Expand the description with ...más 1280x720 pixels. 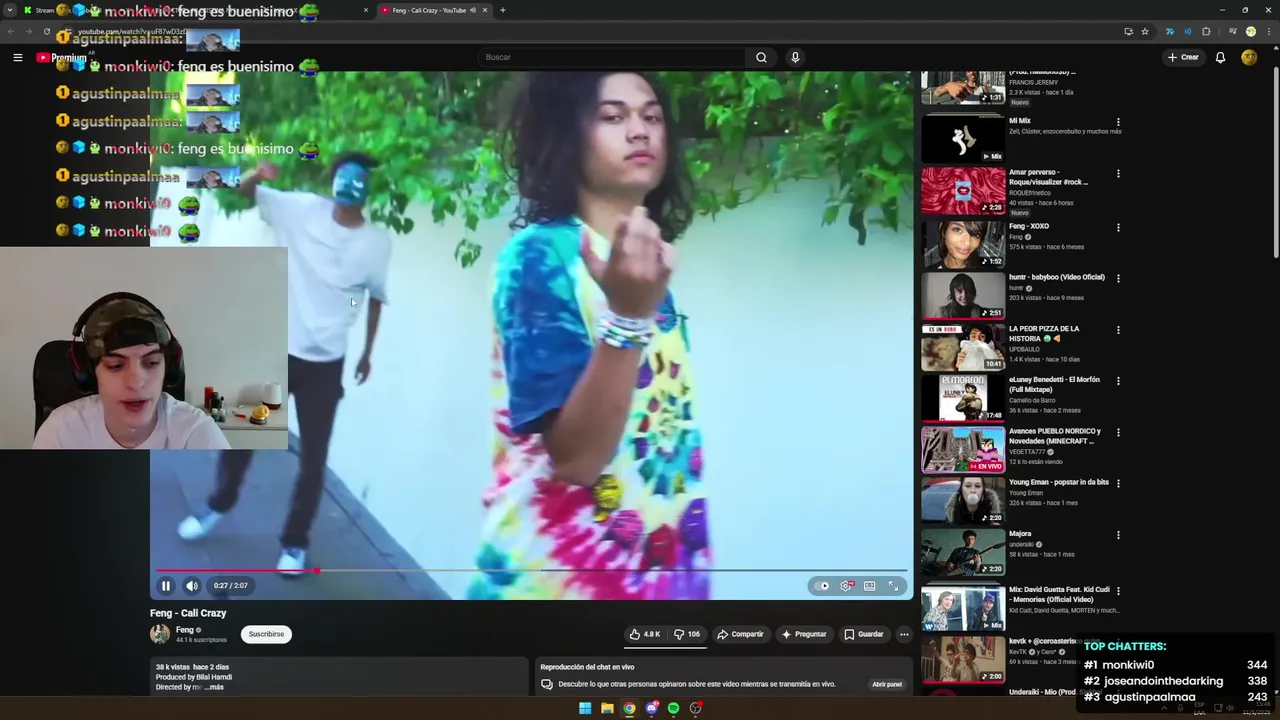click(214, 687)
